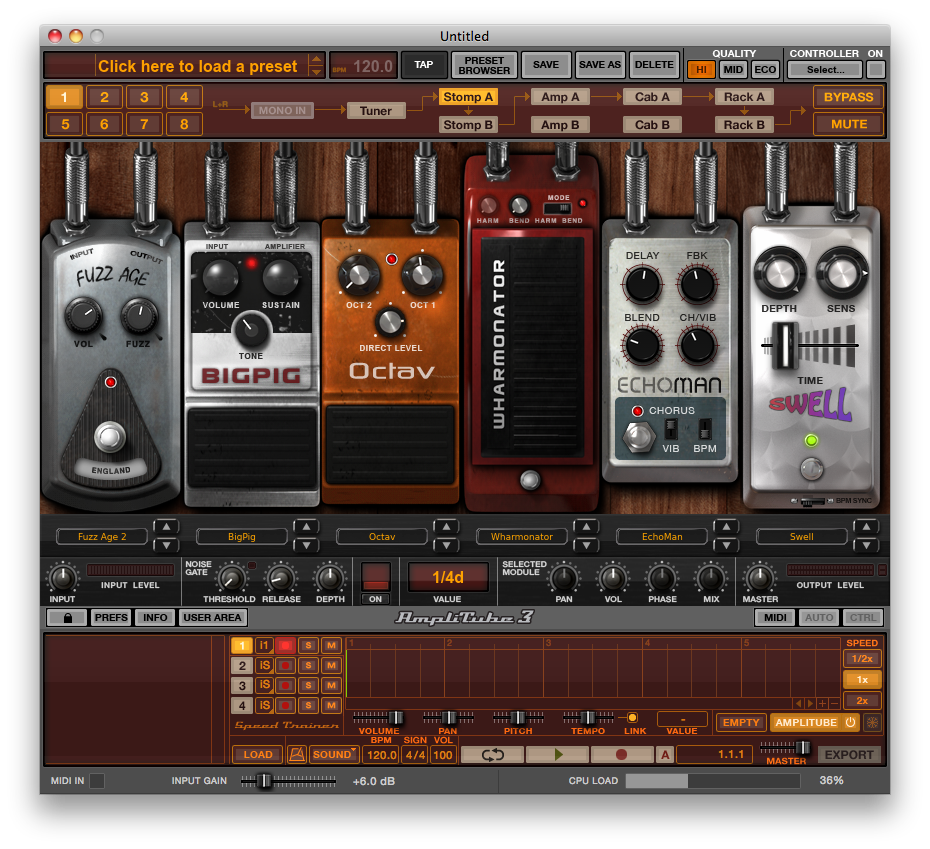Solo track 1 in Speed Trainer
The height and width of the screenshot is (849, 930).
pos(308,646)
